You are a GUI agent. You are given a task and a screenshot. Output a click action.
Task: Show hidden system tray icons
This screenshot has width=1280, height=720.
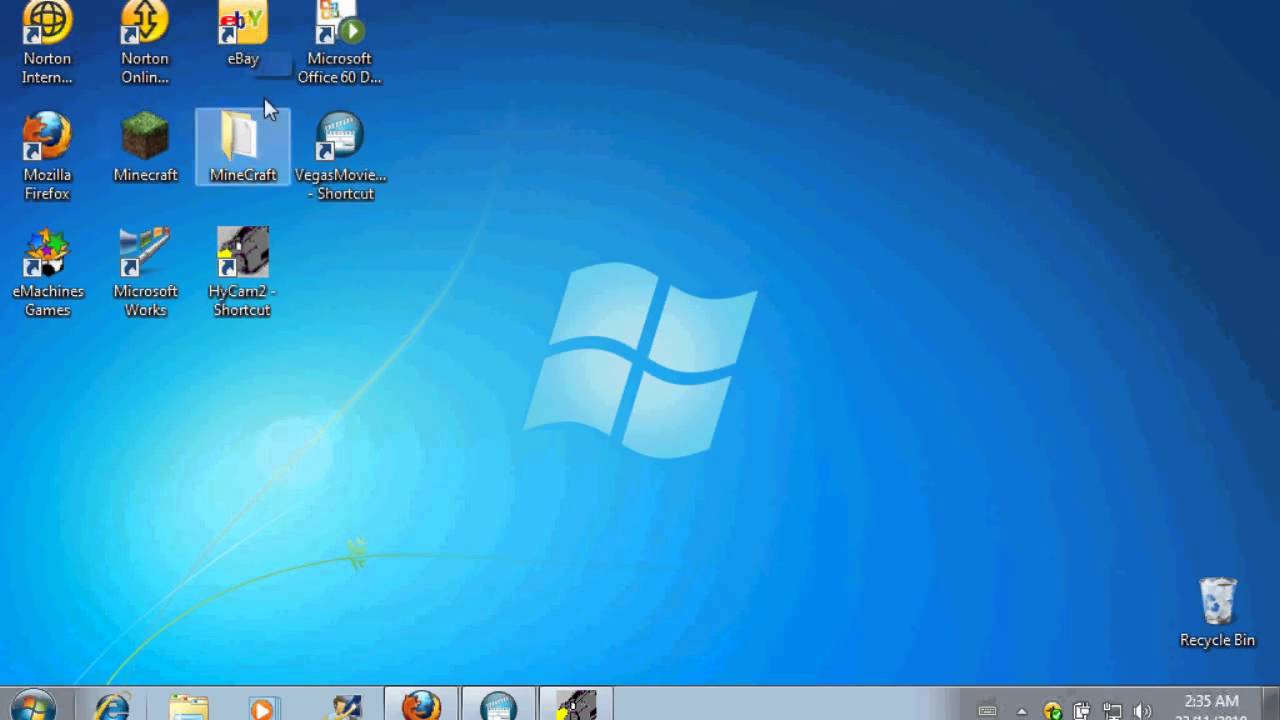1022,711
